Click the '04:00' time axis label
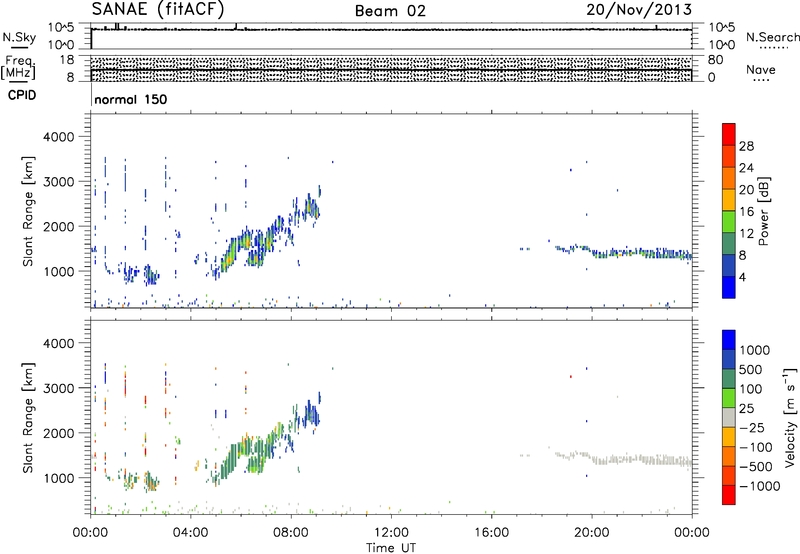800x554 pixels. [x=191, y=533]
